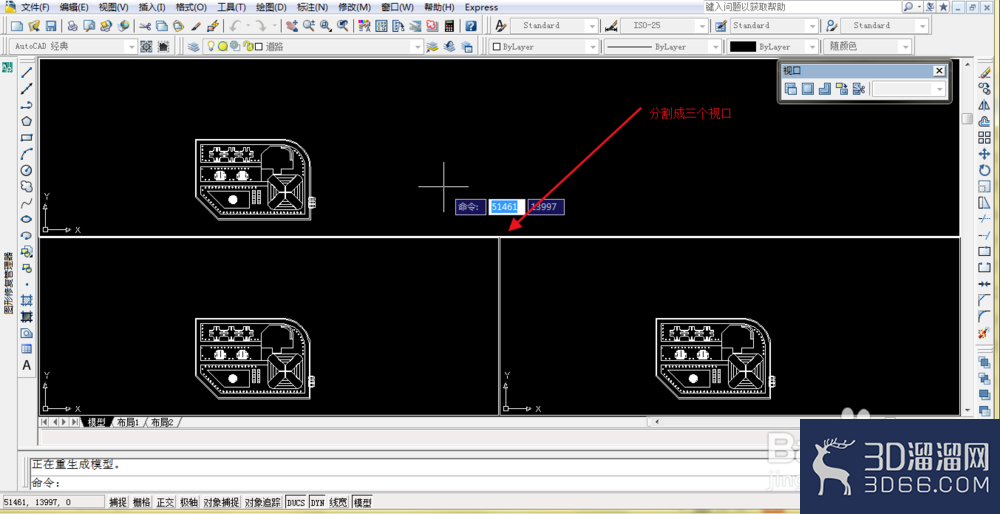Close the 视口 floating toolbar
The height and width of the screenshot is (514, 1000).
point(939,71)
